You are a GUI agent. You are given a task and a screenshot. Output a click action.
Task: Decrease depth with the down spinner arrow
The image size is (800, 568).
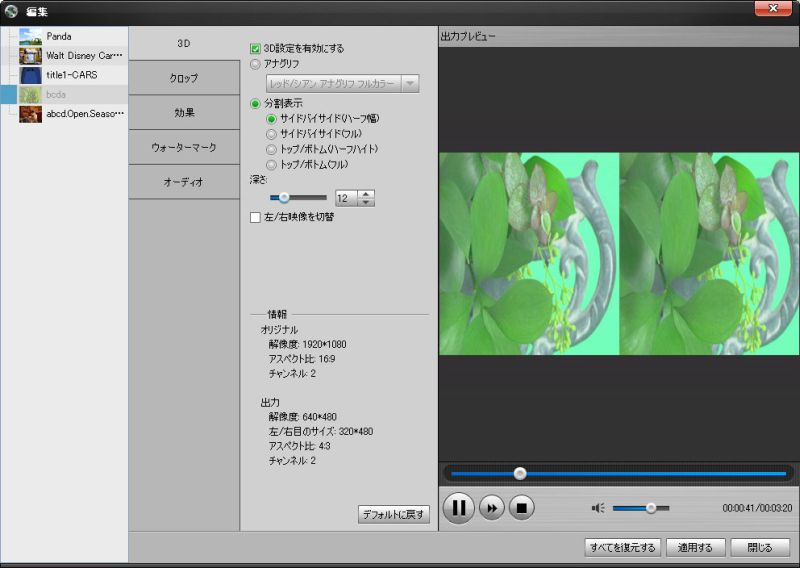tap(366, 202)
